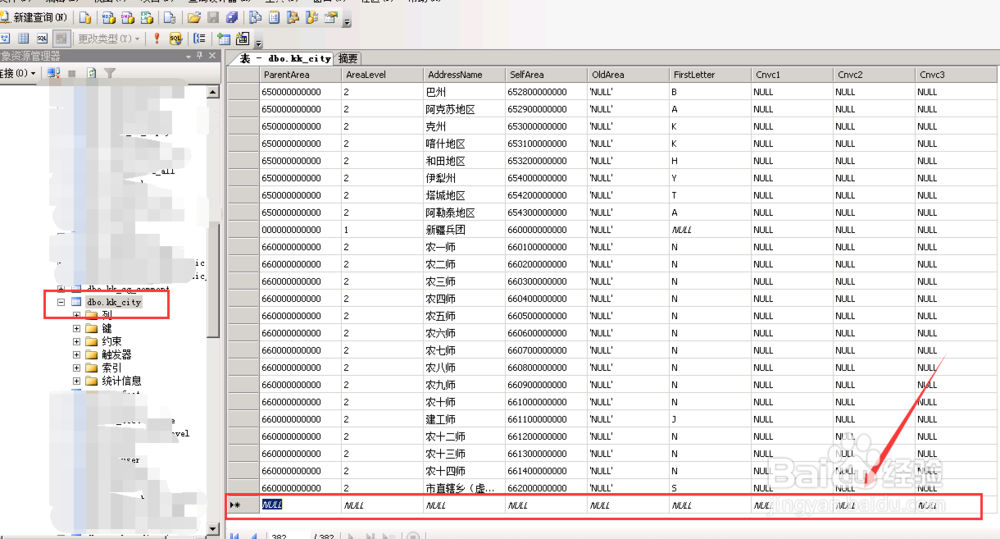Image resolution: width=1000 pixels, height=539 pixels.
Task: Click the Save All icon
Action: click(232, 18)
